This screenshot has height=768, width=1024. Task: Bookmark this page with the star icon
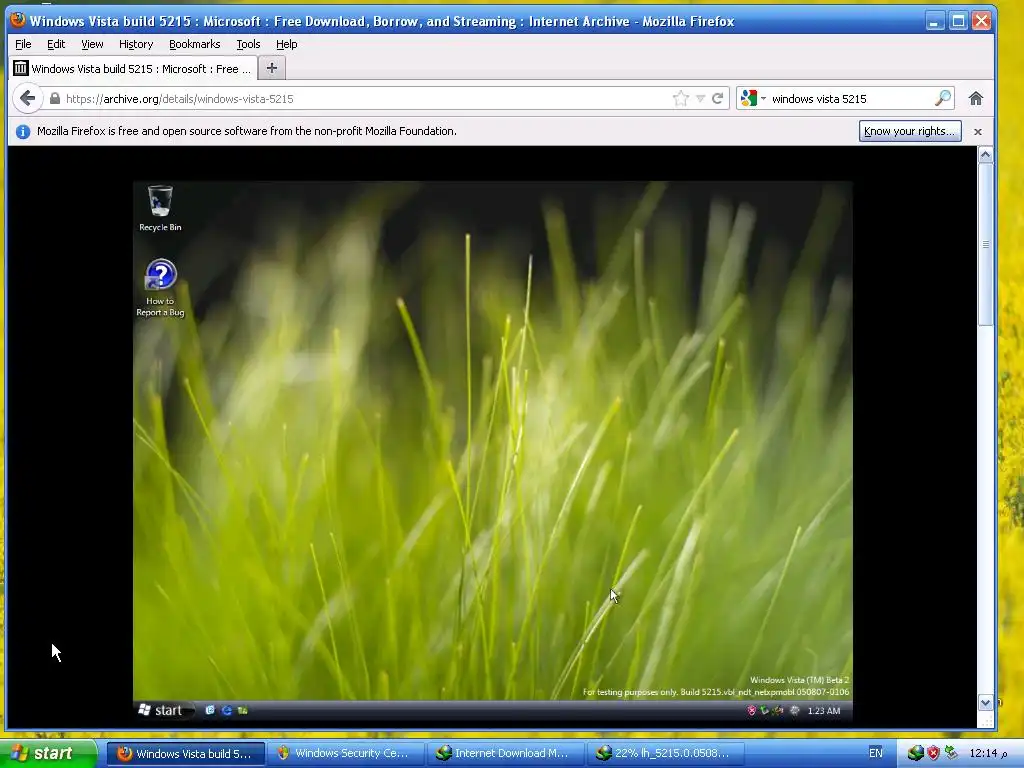680,99
